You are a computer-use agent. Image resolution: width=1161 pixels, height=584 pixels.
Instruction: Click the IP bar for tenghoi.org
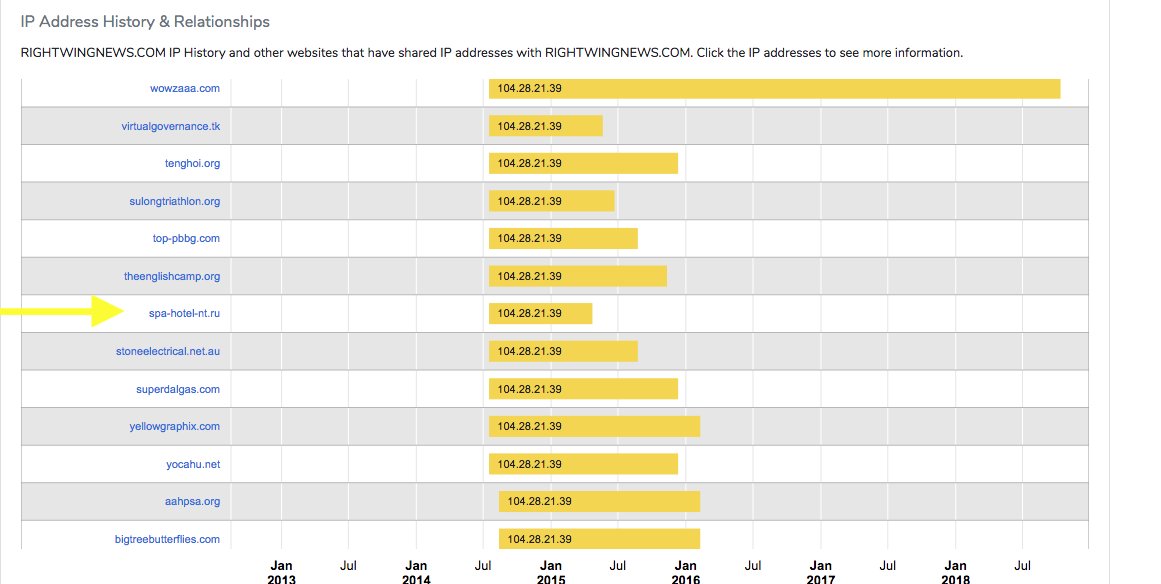[583, 163]
